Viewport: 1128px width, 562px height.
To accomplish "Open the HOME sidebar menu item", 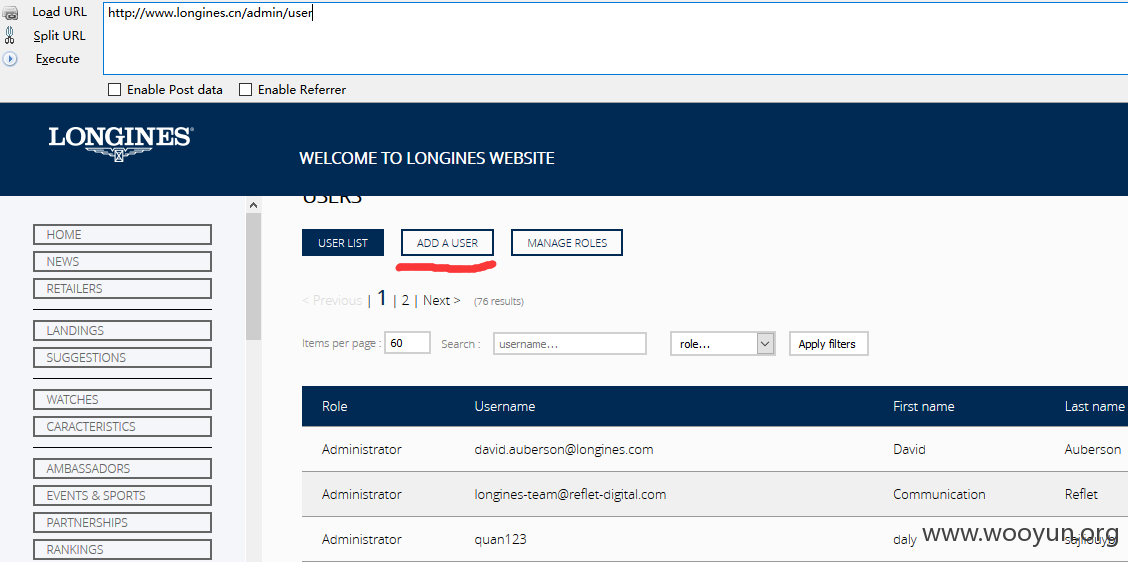I will coord(122,235).
